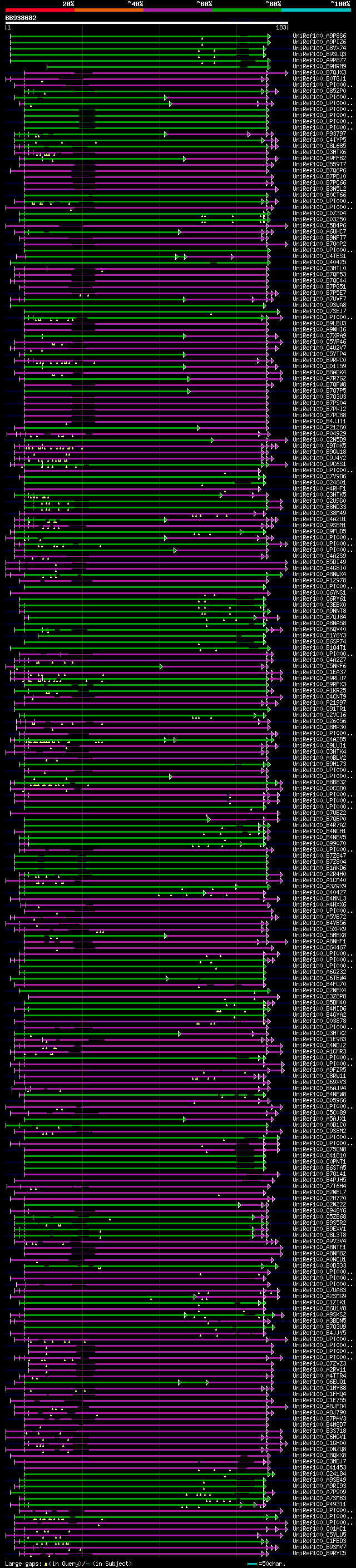This screenshot has height=1568, width=356.
Task: Click the UniRef100_Q99070 entry
Action: [319, 844]
